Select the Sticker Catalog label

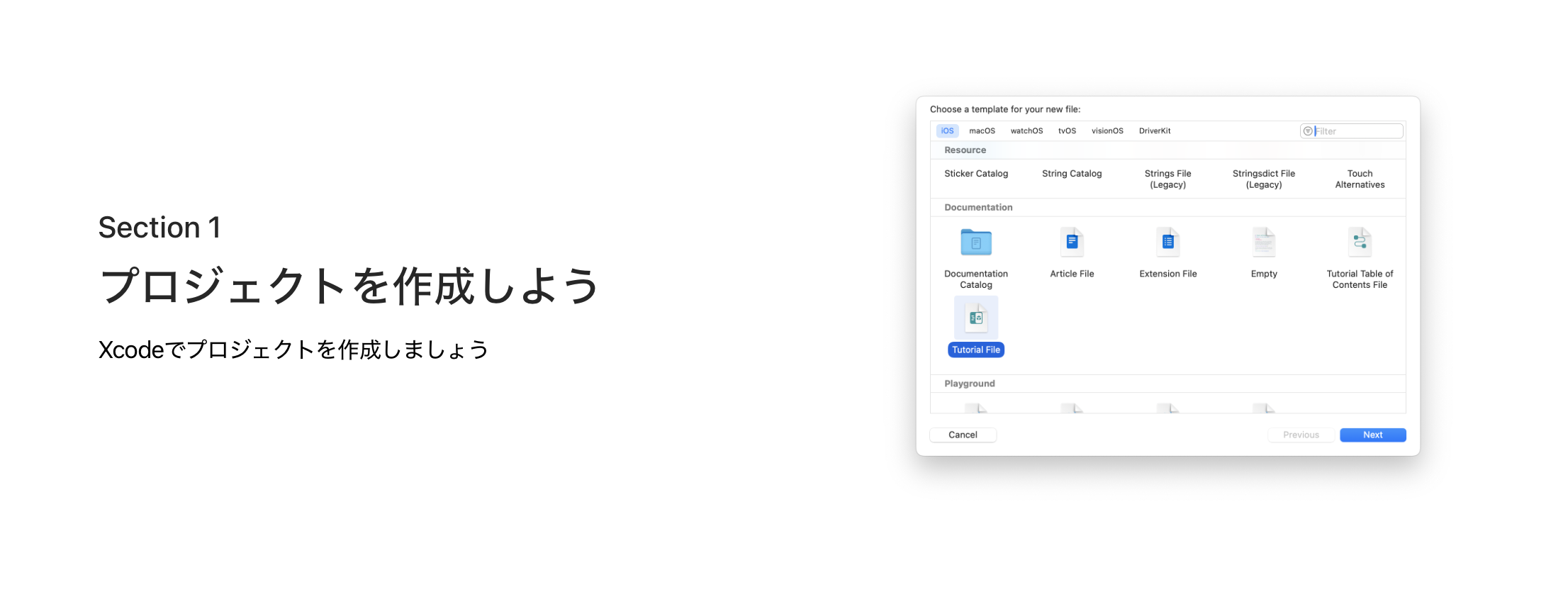click(x=975, y=174)
